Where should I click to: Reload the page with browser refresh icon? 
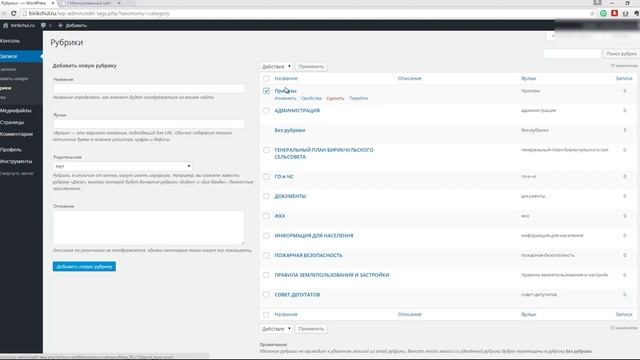[13, 13]
